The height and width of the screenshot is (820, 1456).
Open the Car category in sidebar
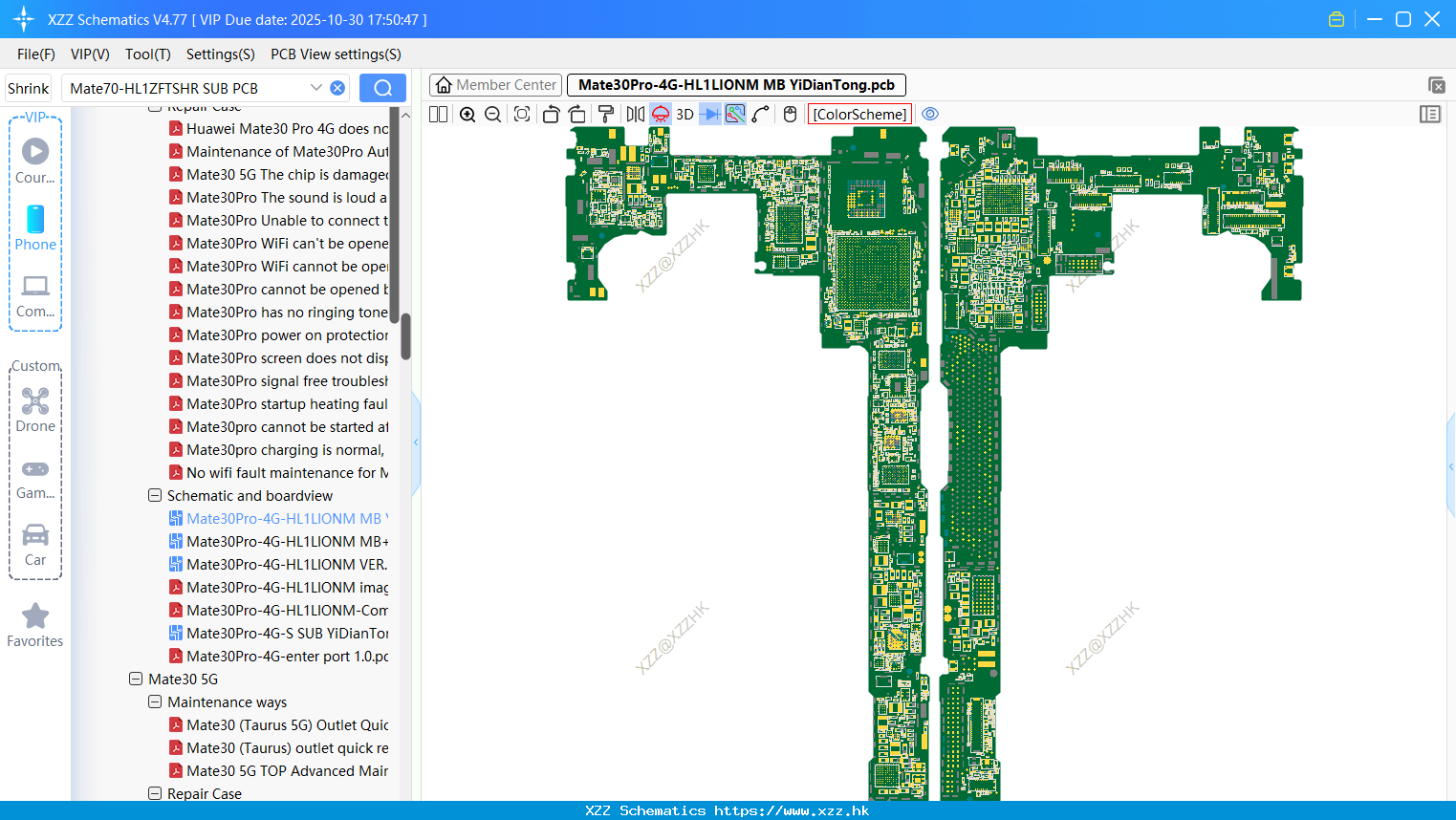(35, 545)
